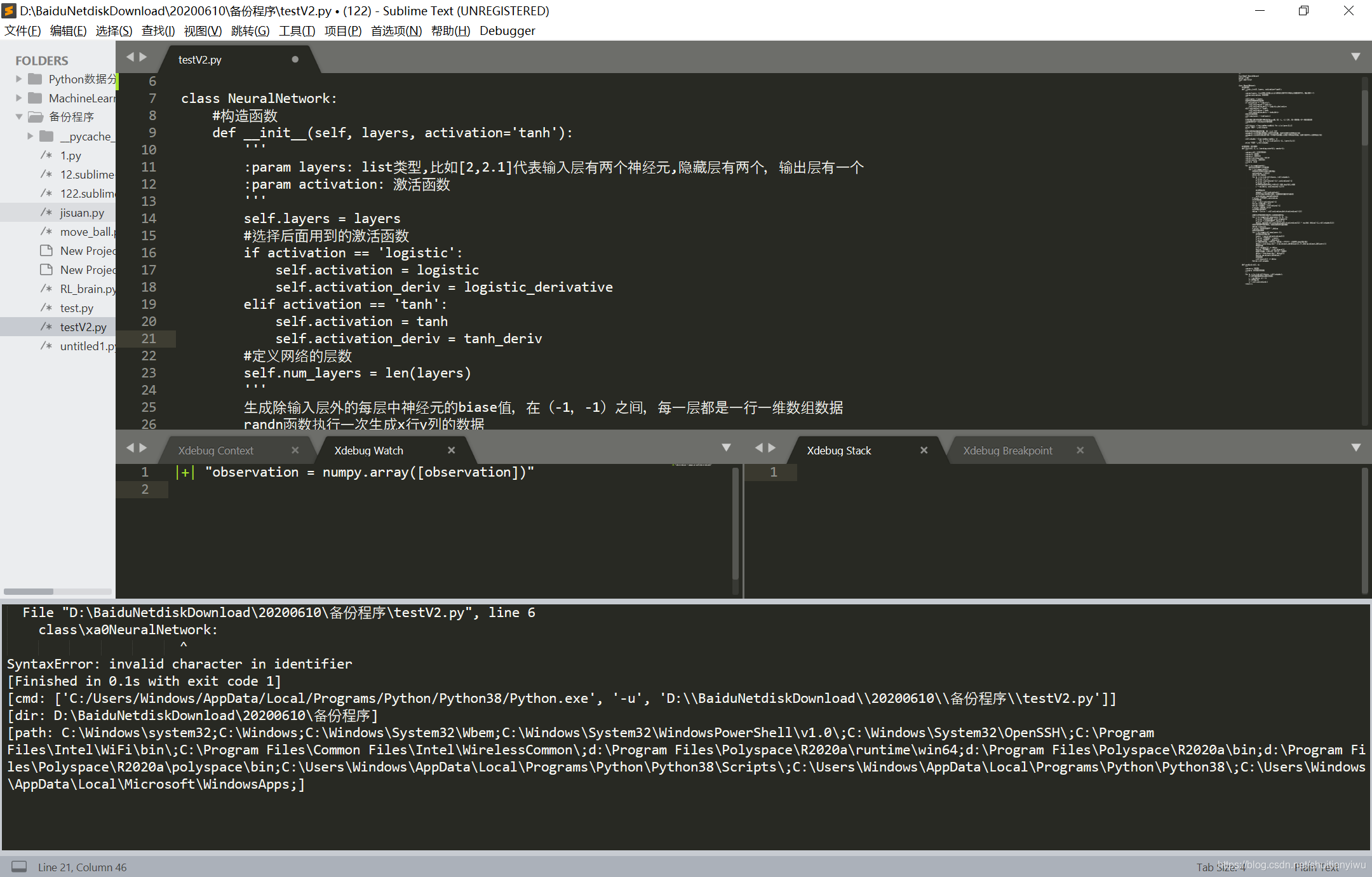This screenshot has width=1372, height=877.
Task: Open test.py in the sidebar
Action: [76, 308]
